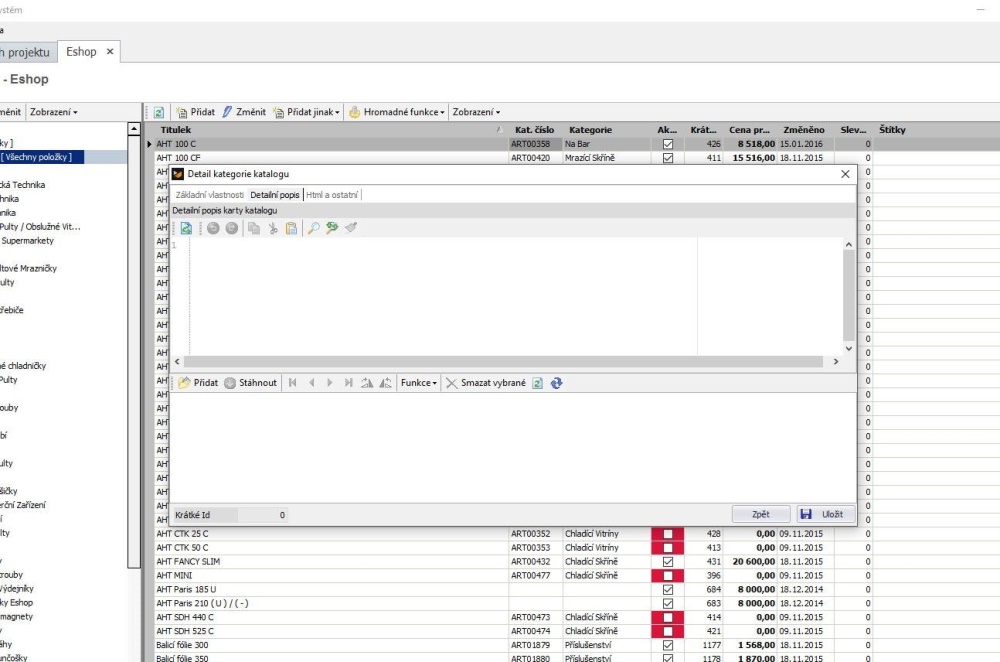Click Změnit with the pencil icon
The image size is (1000, 662).
click(x=244, y=112)
